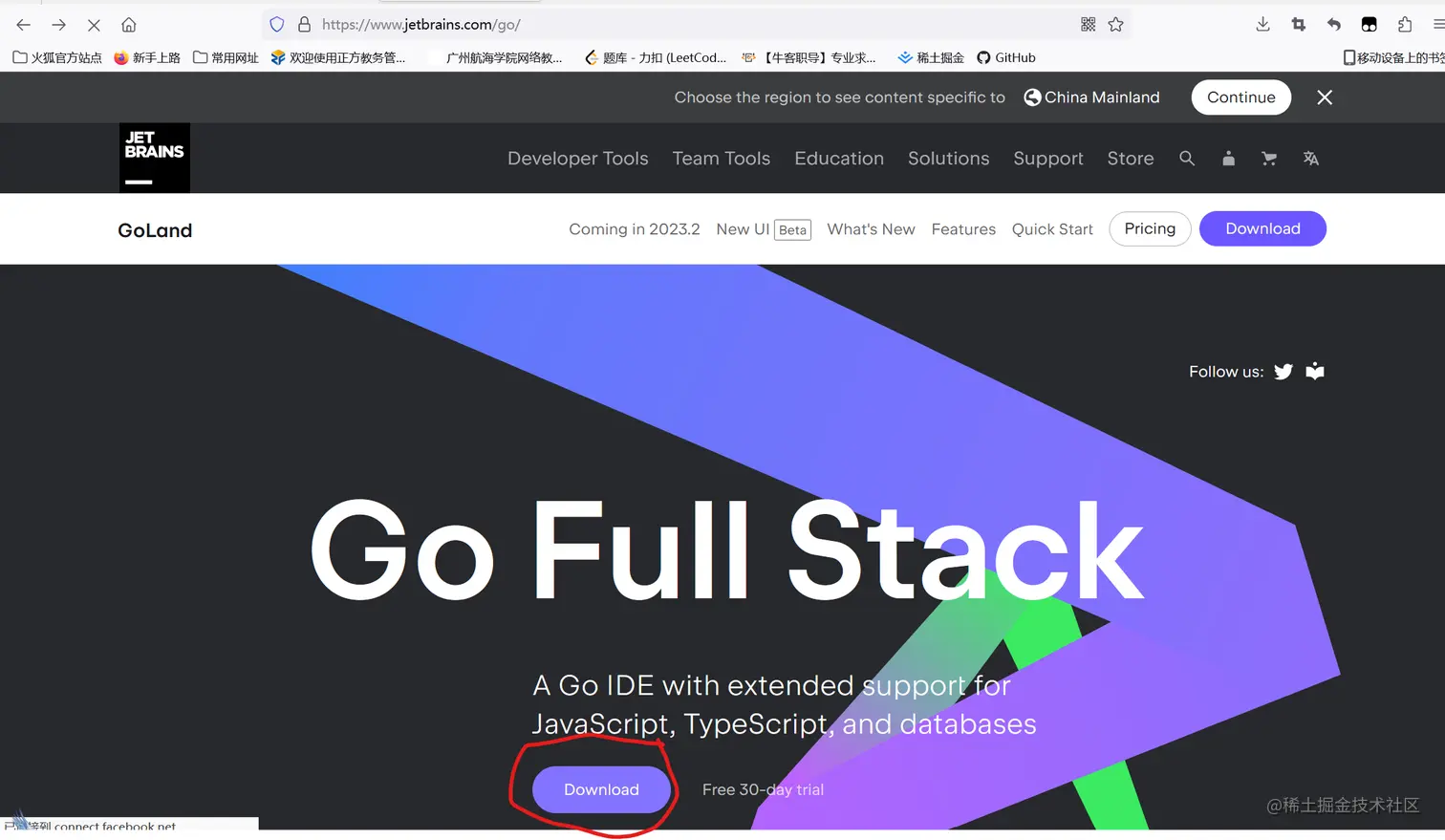The width and height of the screenshot is (1445, 840).
Task: Open the browser downloads arrow icon
Action: pyautogui.click(x=1262, y=25)
